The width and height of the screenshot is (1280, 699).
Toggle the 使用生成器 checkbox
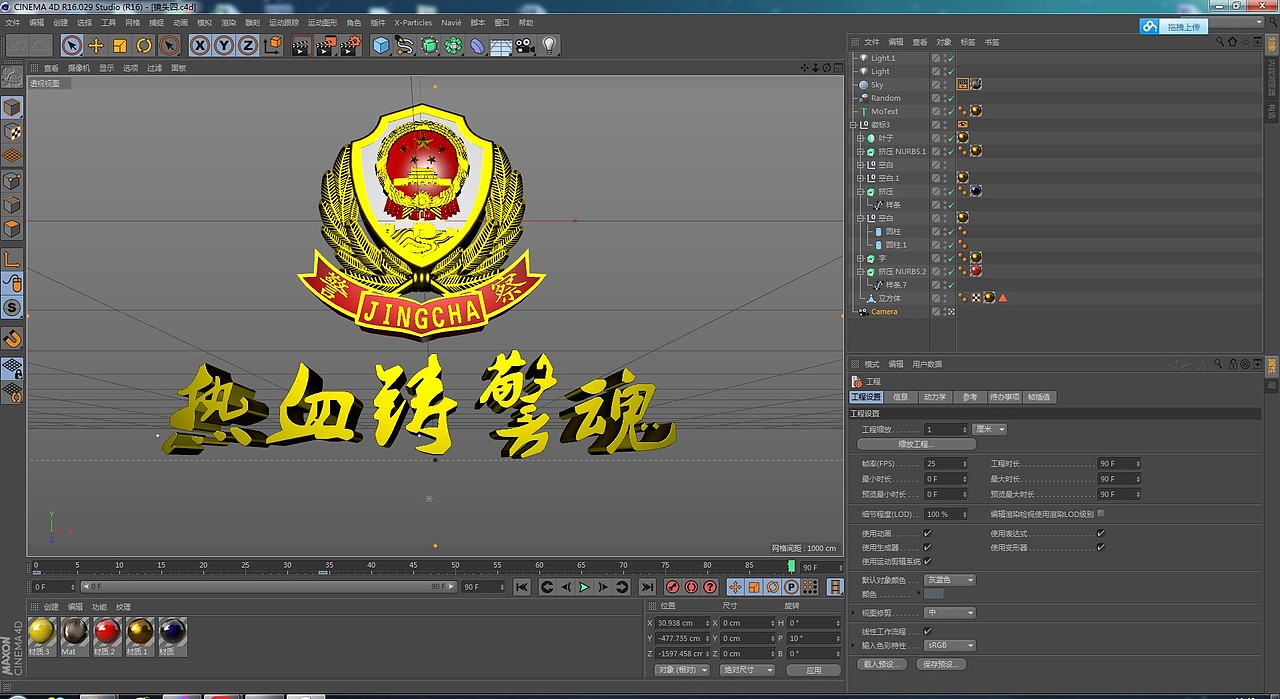(927, 547)
